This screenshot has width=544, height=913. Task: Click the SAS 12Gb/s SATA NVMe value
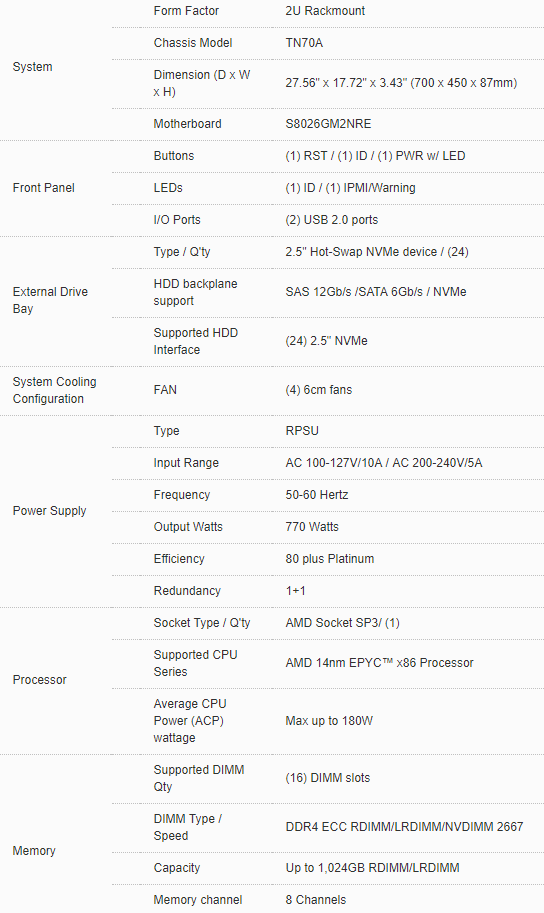pyautogui.click(x=376, y=292)
